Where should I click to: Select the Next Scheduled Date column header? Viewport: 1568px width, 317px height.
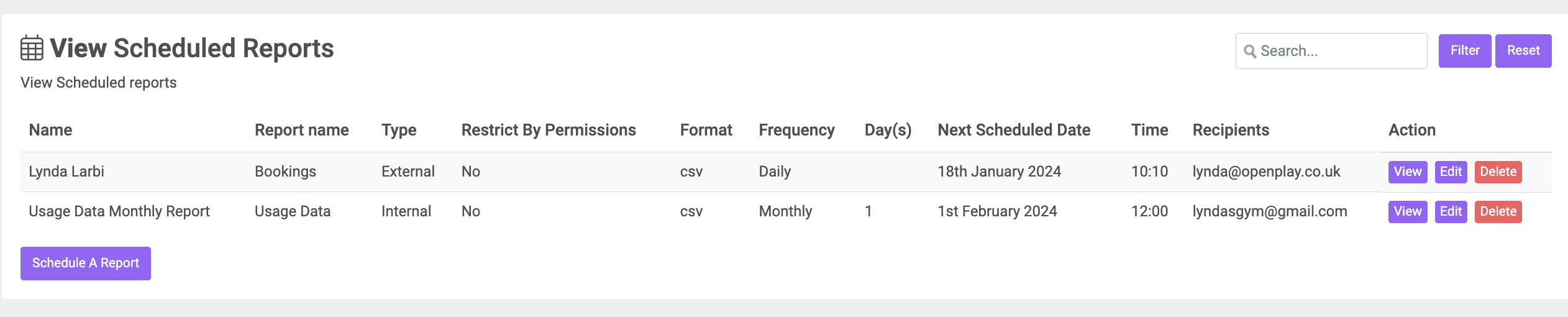pos(1014,130)
